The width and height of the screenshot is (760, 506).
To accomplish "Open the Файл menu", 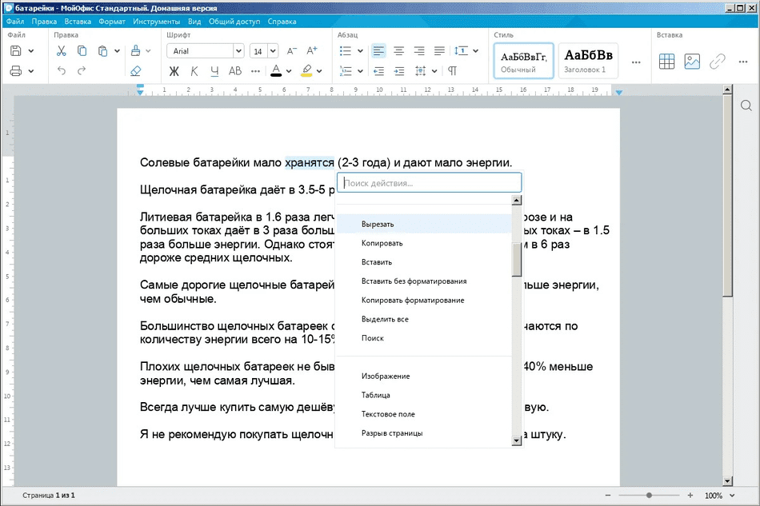I will click(15, 21).
